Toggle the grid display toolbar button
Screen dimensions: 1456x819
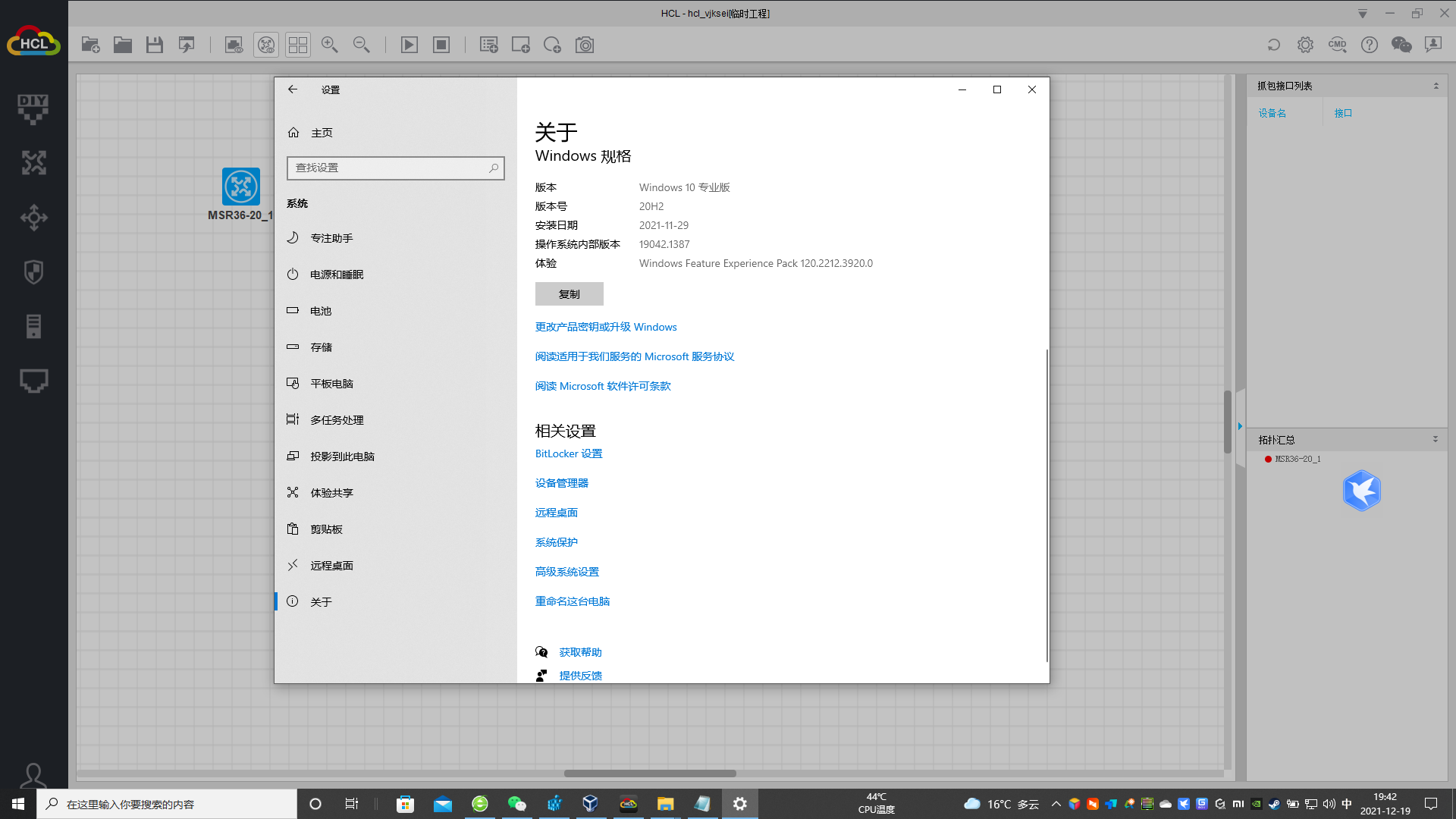coord(298,45)
